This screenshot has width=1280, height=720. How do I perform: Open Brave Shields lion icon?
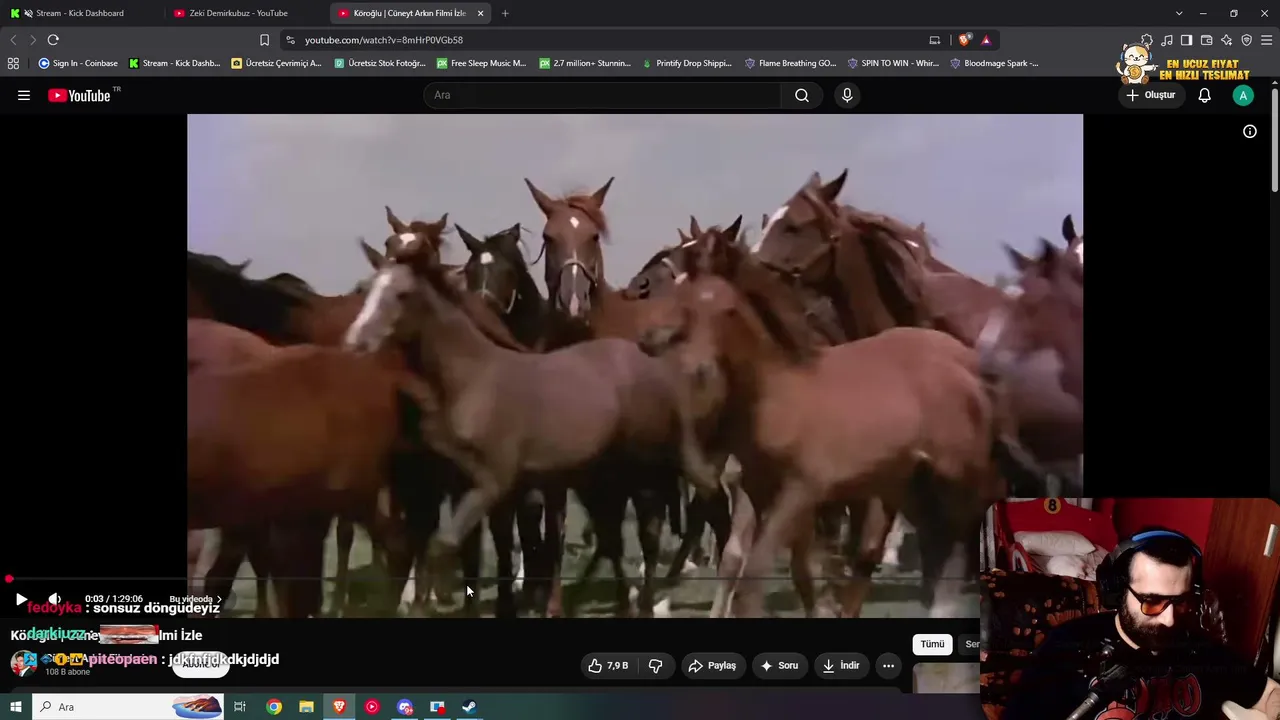coord(964,40)
